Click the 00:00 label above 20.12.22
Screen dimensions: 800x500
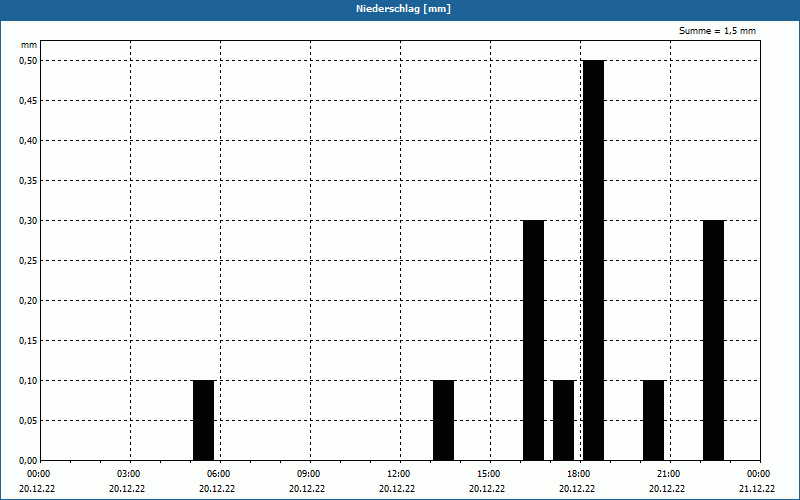coord(39,474)
